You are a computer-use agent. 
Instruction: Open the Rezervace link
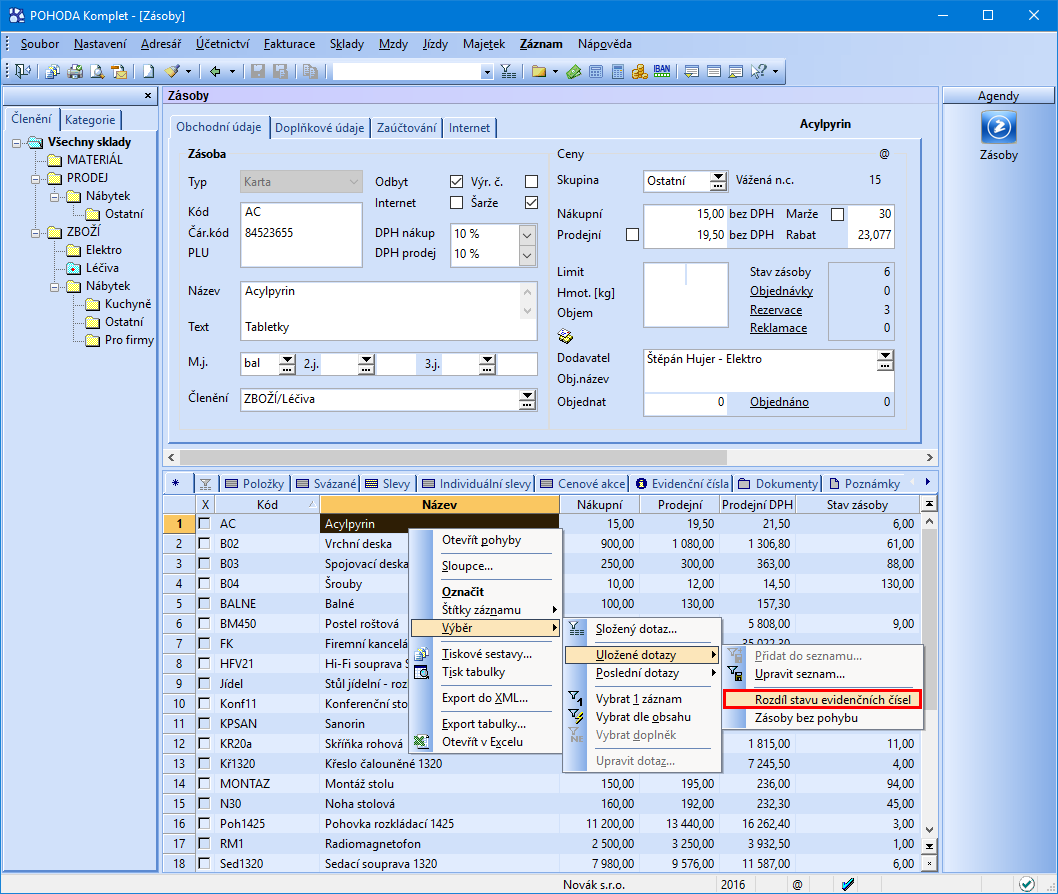pos(776,310)
